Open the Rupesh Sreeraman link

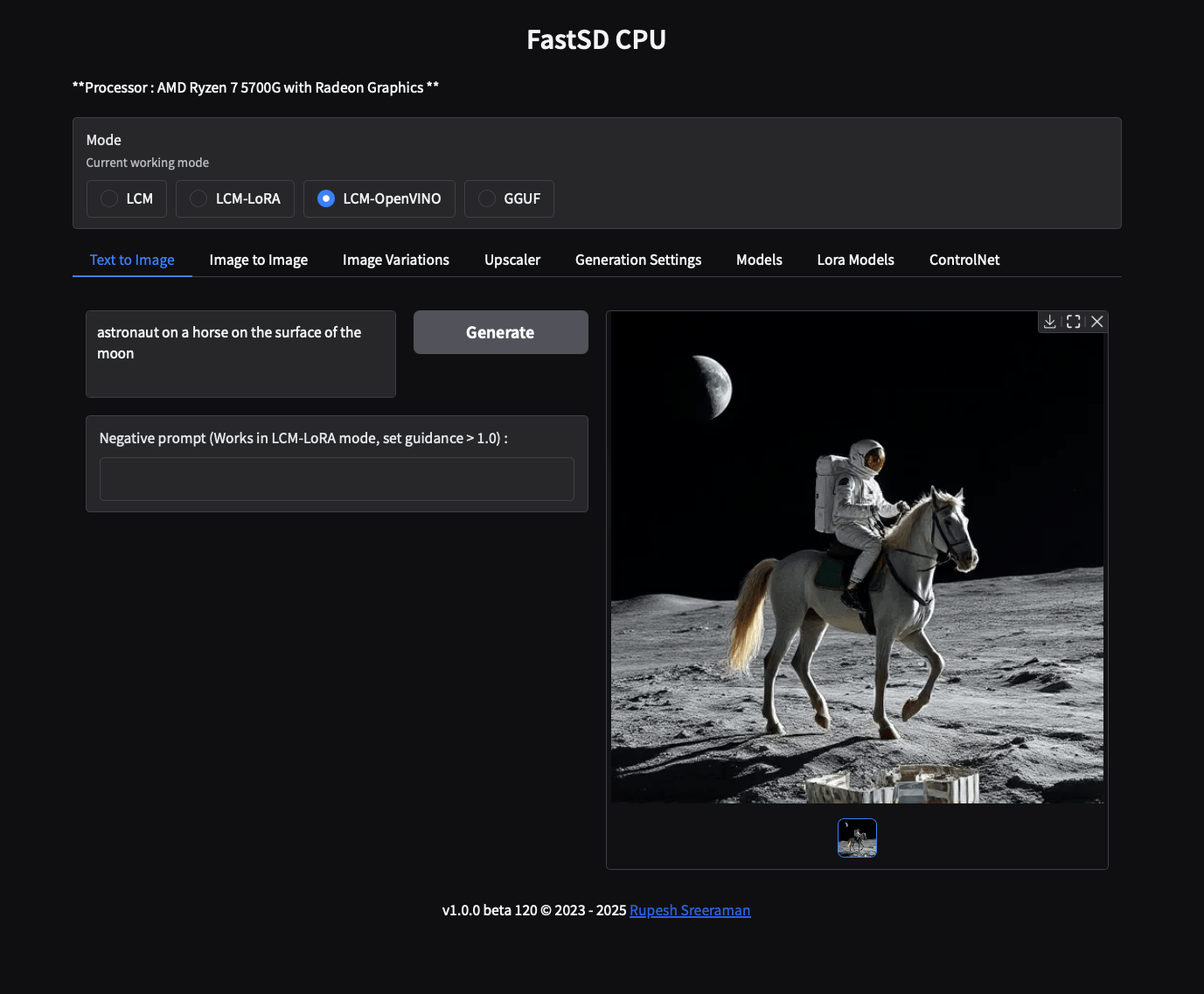tap(690, 910)
